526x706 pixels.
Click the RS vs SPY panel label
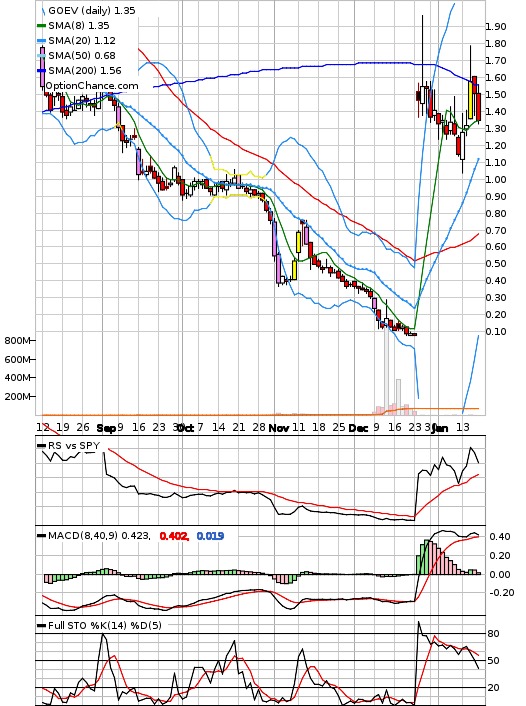74,445
